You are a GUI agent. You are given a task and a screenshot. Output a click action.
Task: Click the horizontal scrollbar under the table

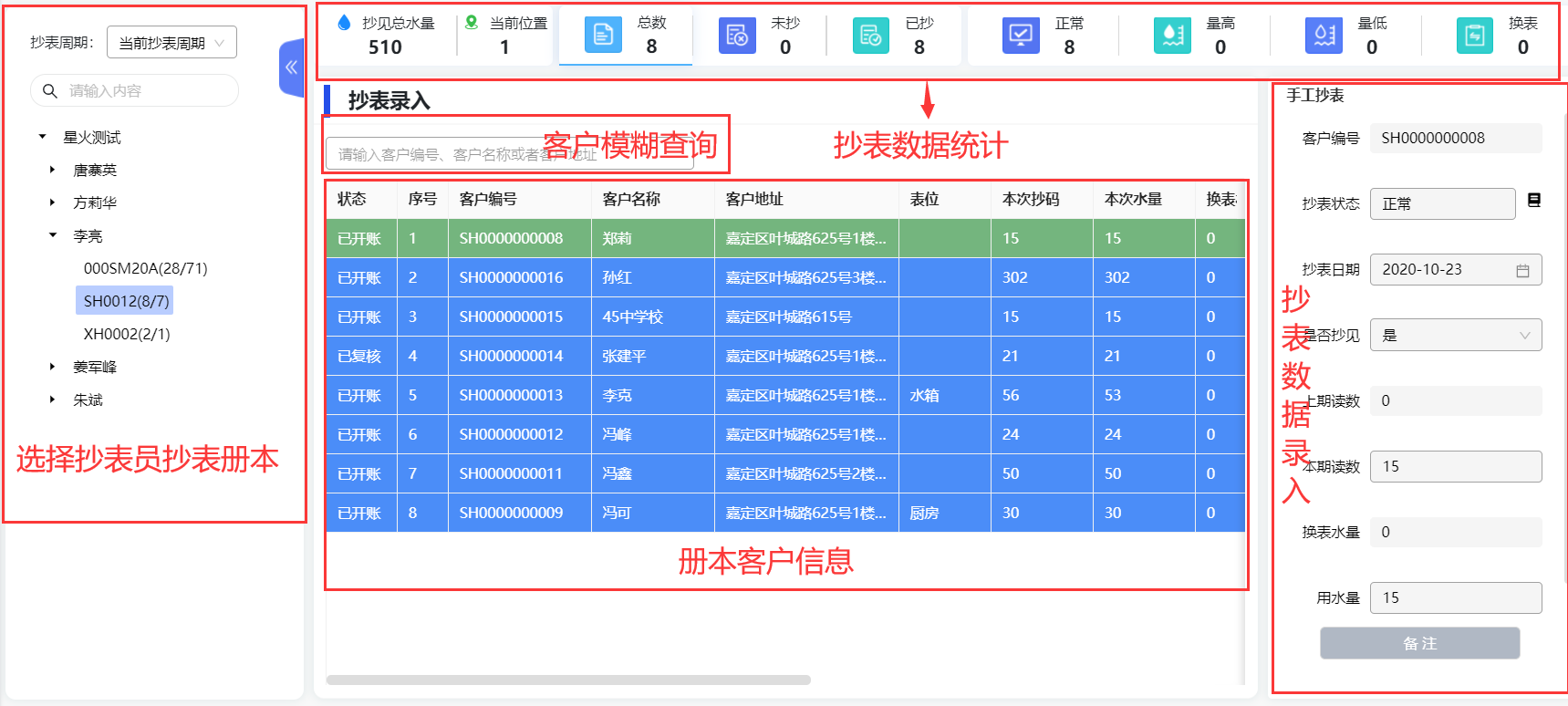pyautogui.click(x=568, y=680)
